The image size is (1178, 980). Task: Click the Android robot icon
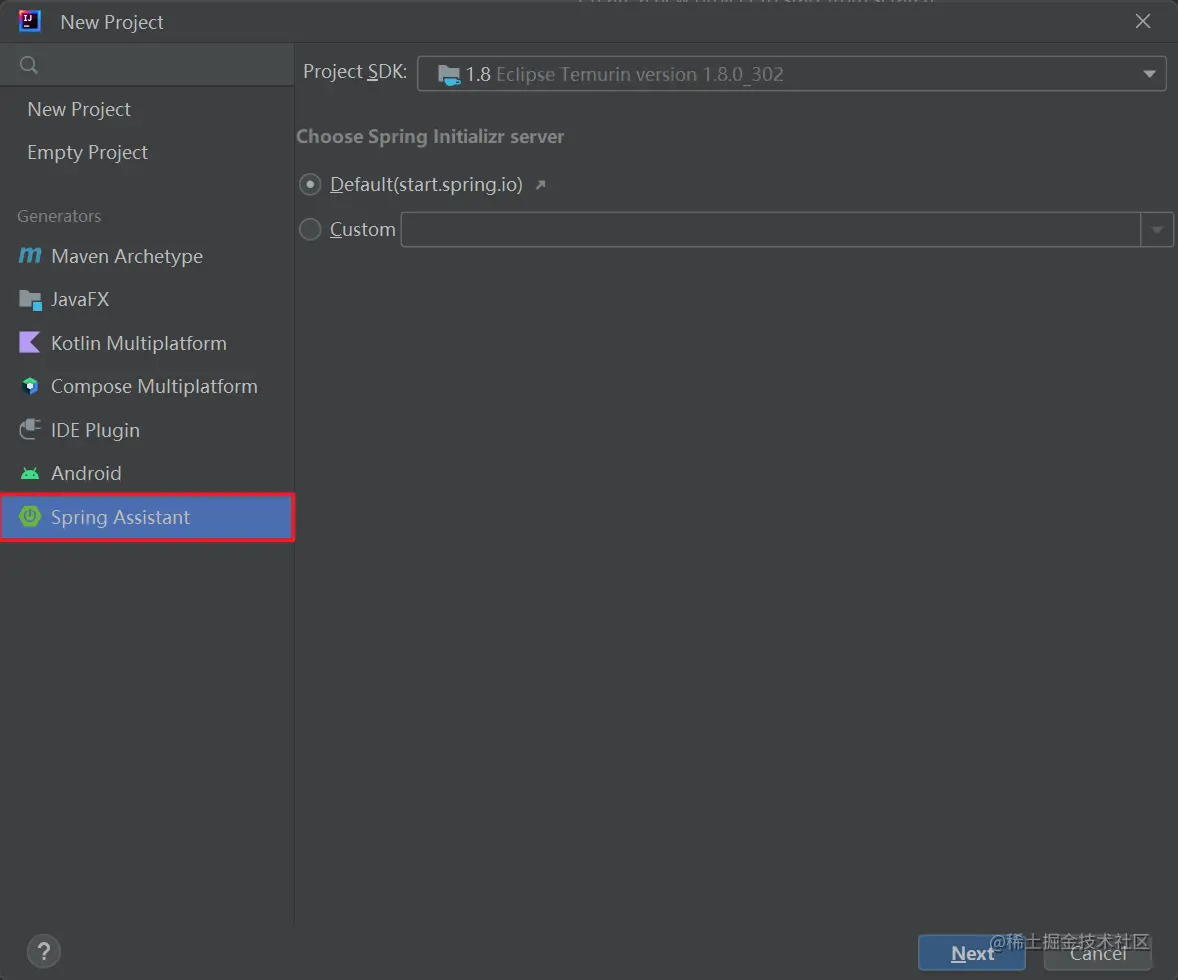30,473
